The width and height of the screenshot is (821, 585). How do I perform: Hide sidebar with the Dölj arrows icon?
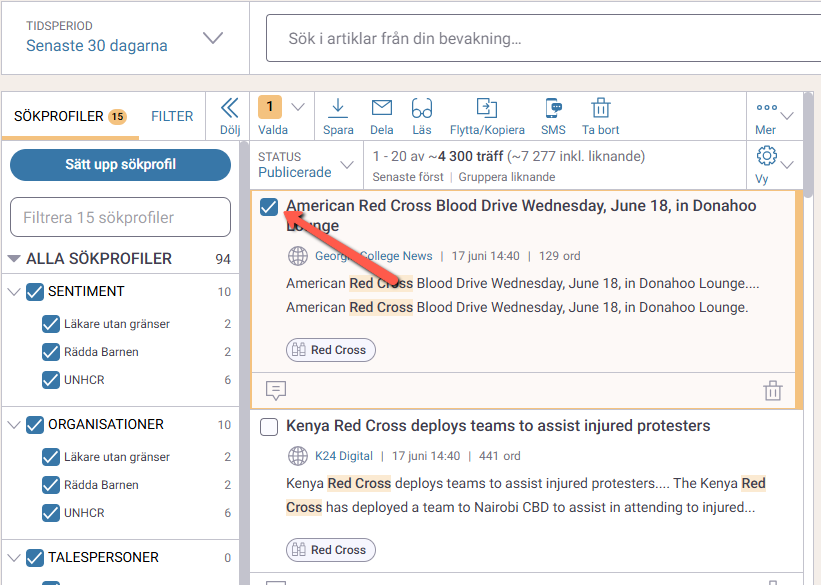(230, 108)
